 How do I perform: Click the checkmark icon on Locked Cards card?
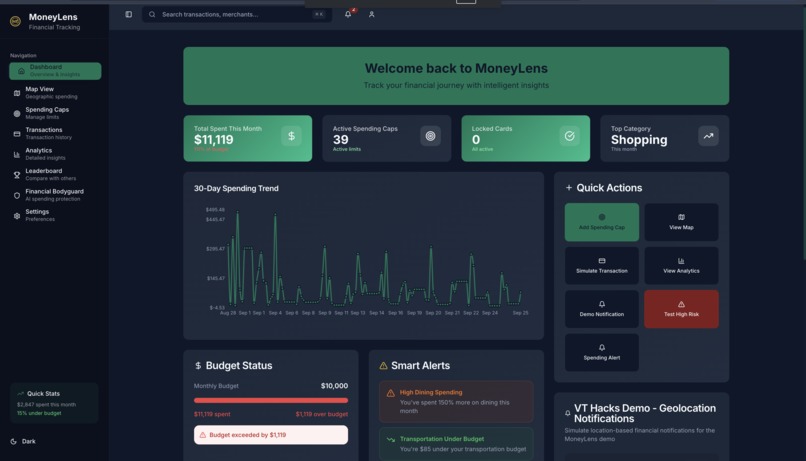(570, 136)
